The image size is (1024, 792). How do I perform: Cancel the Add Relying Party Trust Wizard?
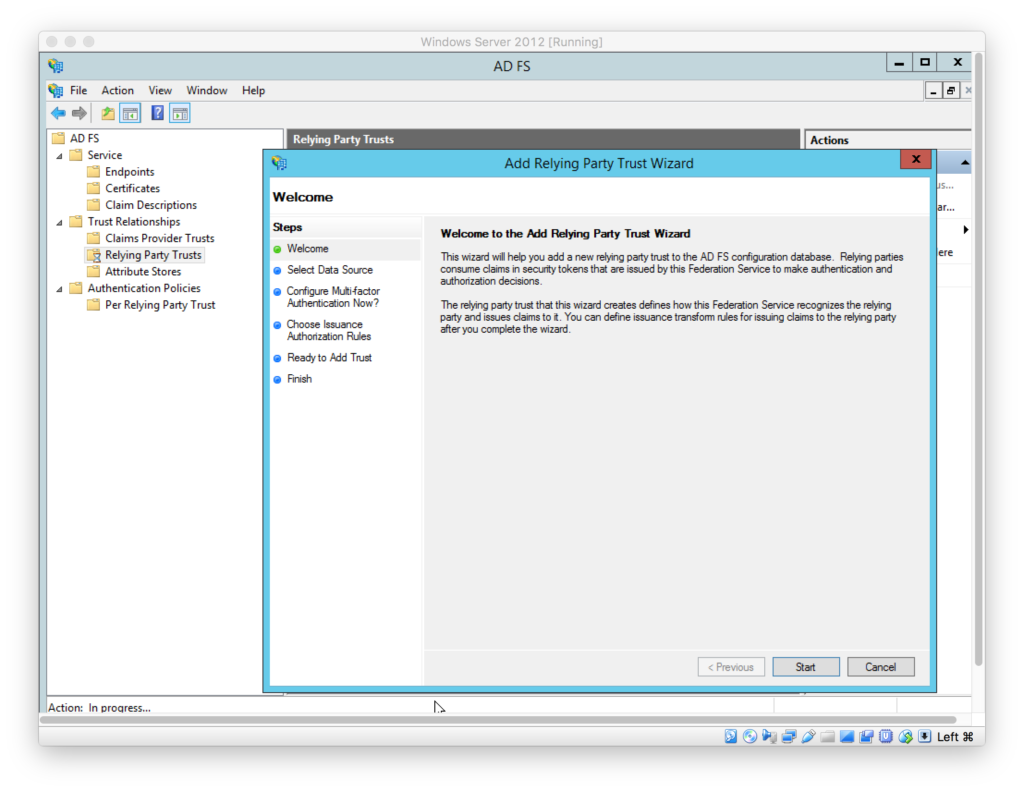pos(880,666)
